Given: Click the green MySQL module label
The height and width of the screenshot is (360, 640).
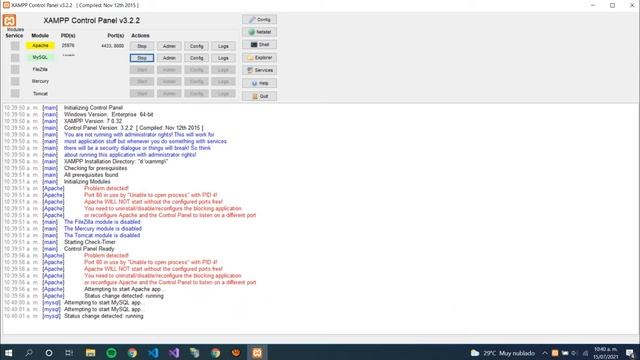Looking at the screenshot, I should (x=40, y=58).
